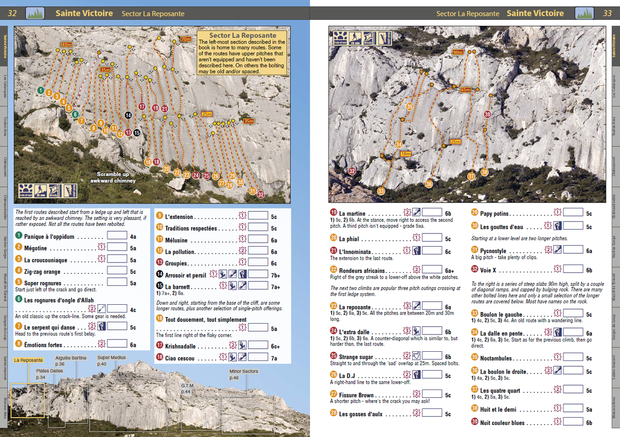Image resolution: width=620 pixels, height=437 pixels.
Task: Go to Super Medius p.40 label
Action: [x=112, y=360]
